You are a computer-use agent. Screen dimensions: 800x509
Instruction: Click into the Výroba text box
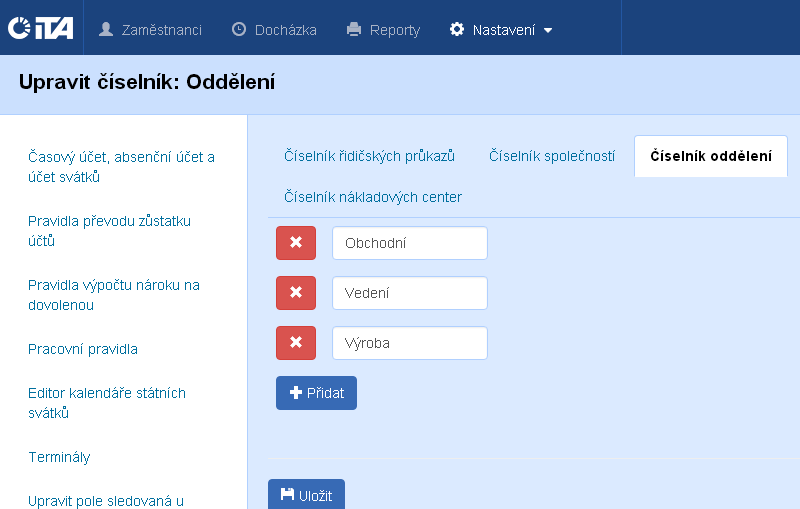coord(409,343)
